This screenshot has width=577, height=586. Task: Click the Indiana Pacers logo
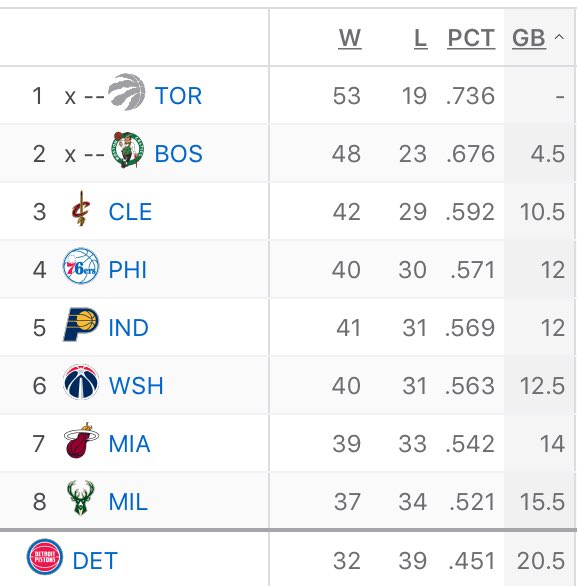(x=81, y=324)
